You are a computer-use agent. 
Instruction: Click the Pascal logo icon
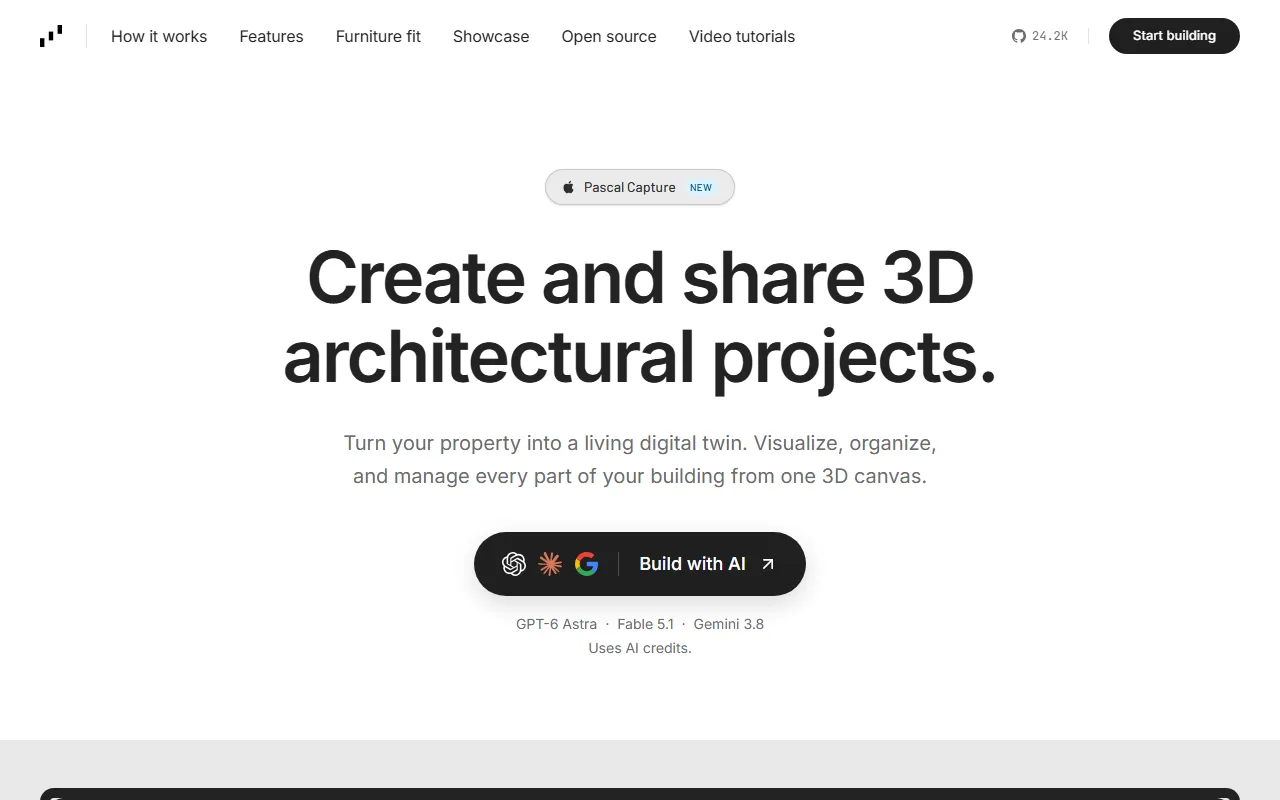51,36
